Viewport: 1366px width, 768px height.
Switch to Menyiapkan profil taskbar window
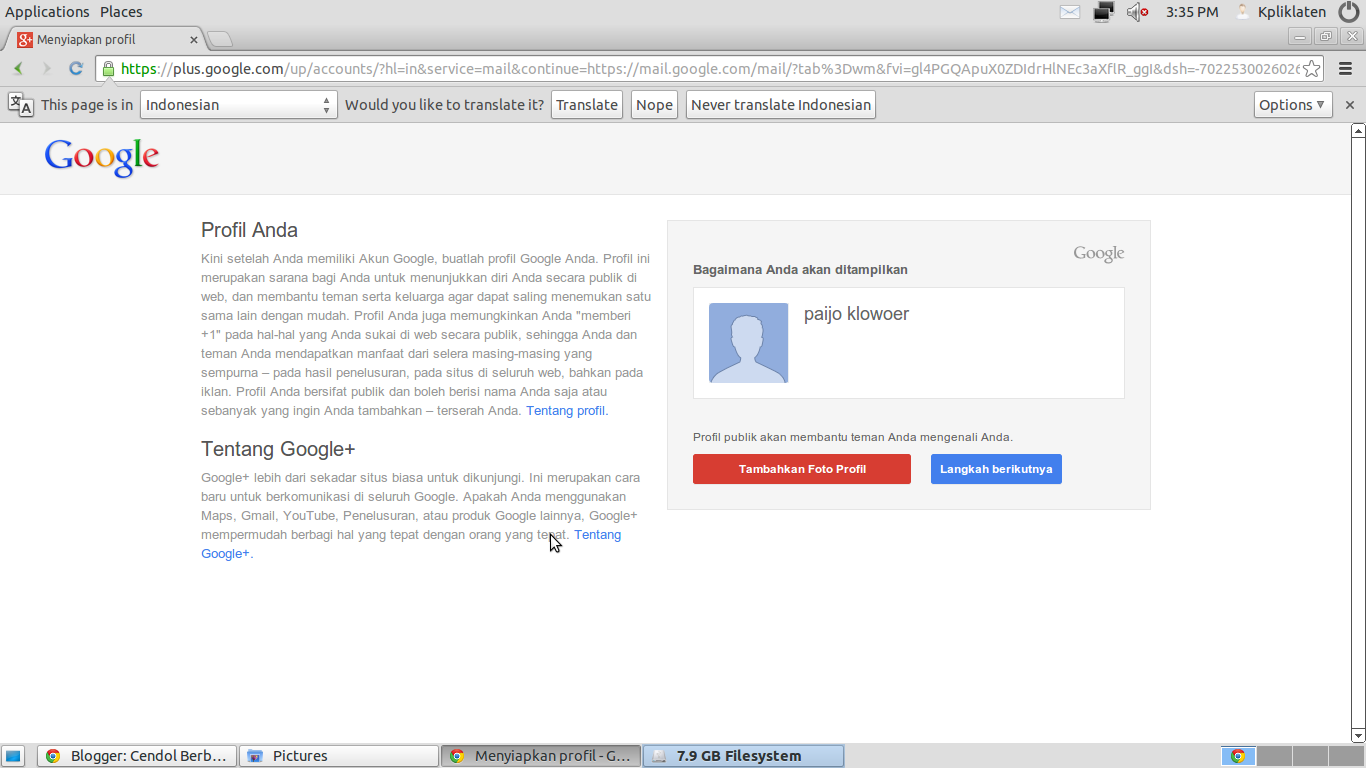pos(540,756)
